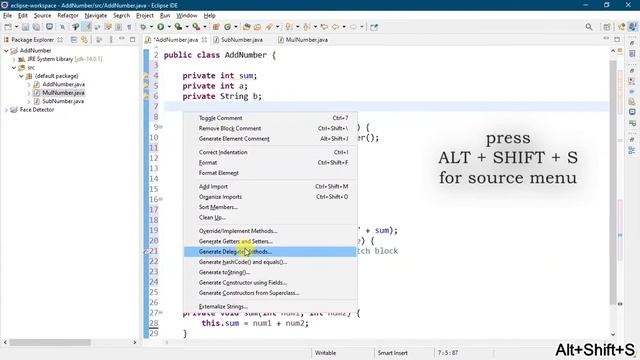Viewport: 640px width, 360px height.
Task: Close the AddNumber.java editor tab
Action: [204, 40]
